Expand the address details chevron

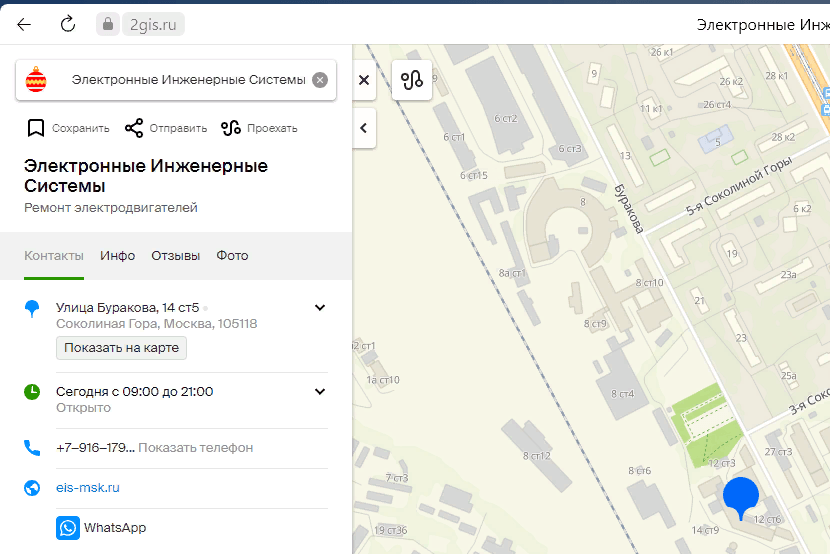[x=320, y=307]
